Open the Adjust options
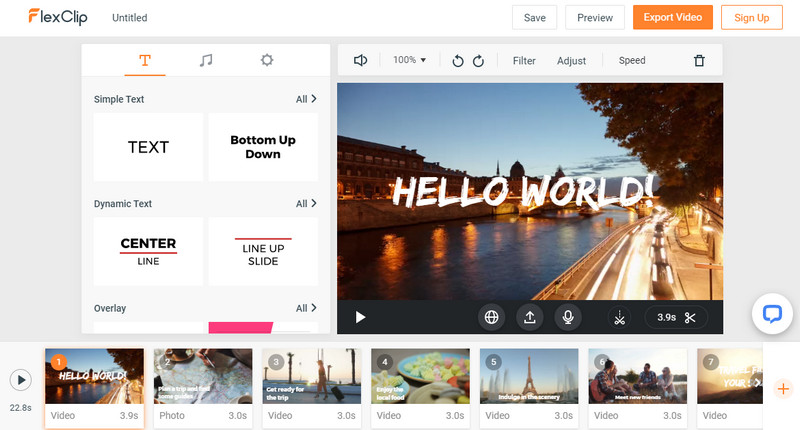The image size is (800, 430). click(x=571, y=61)
